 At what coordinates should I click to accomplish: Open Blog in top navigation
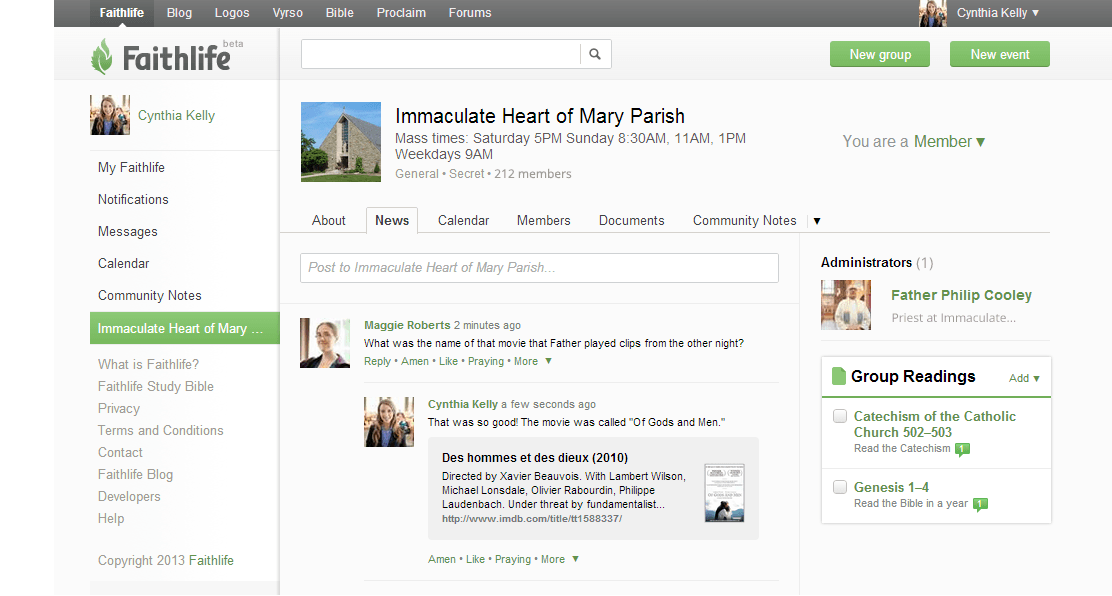coord(179,13)
